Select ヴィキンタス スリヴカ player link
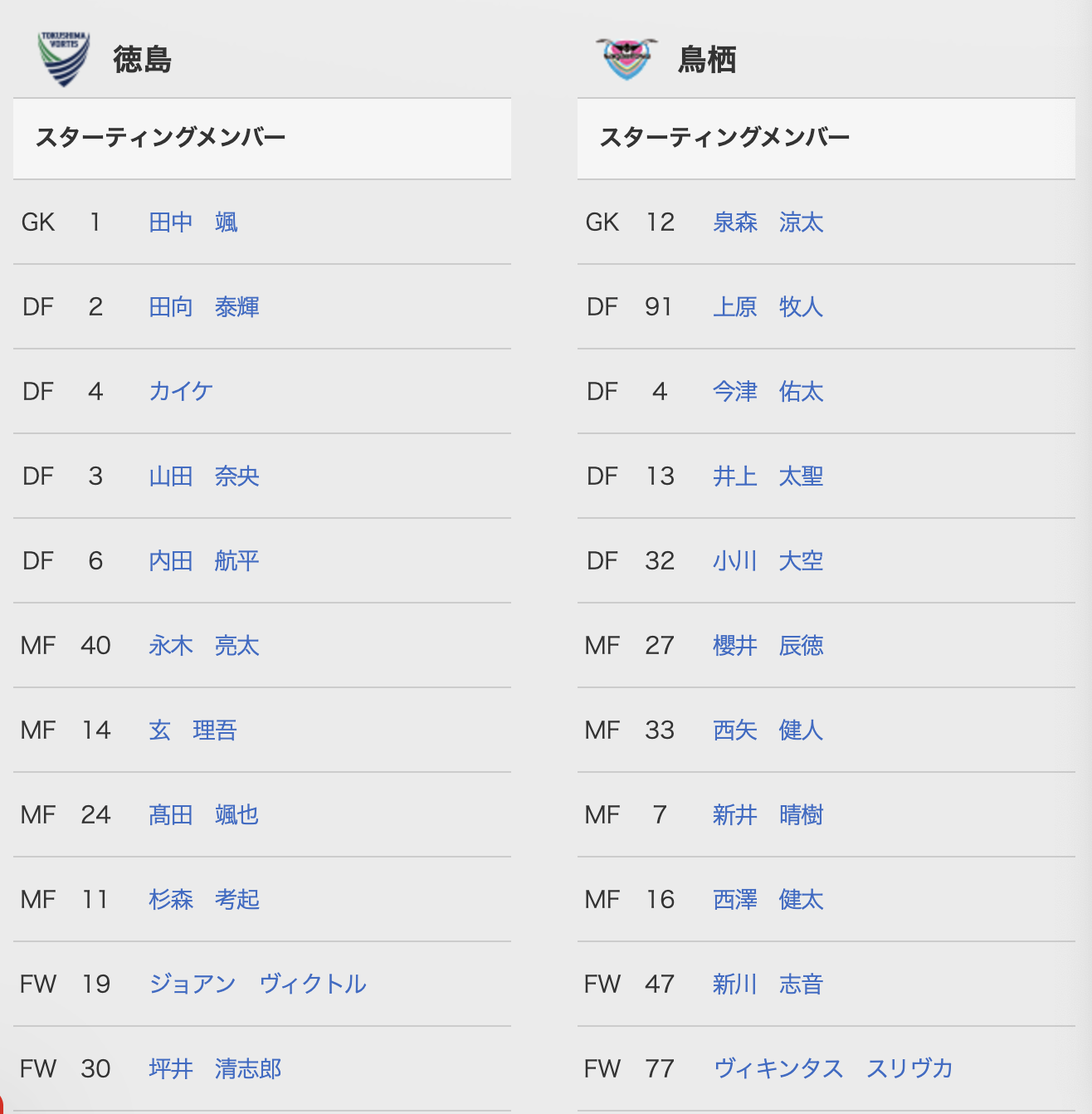 (833, 1069)
